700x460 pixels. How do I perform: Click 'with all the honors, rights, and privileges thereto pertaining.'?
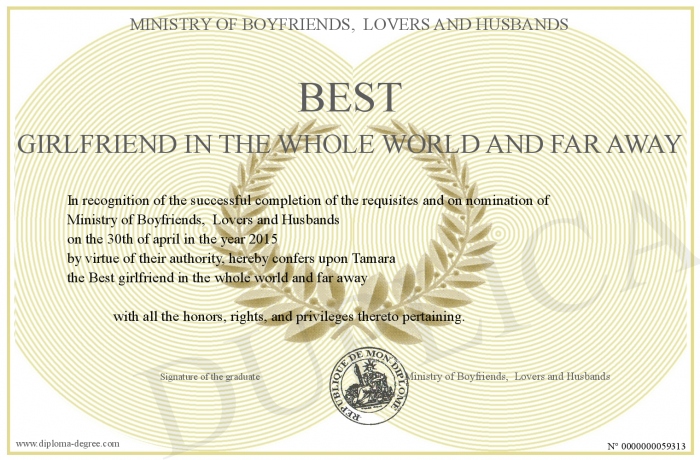289,317
